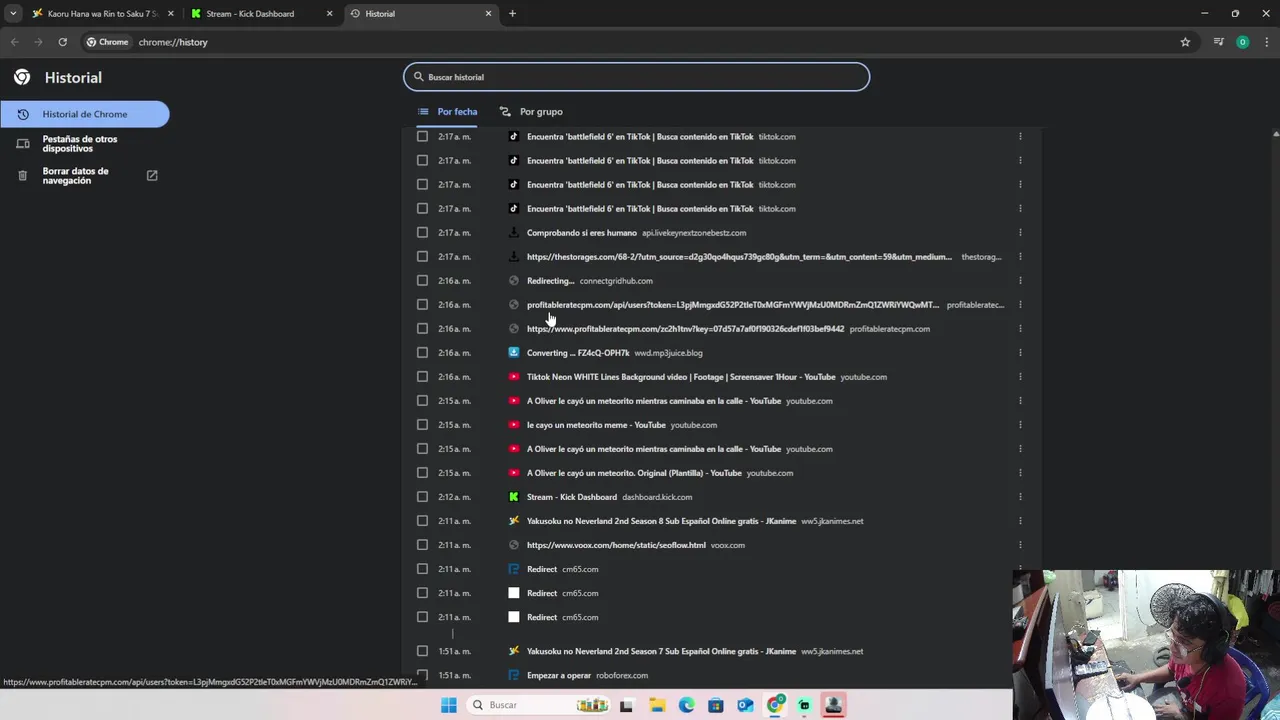Open le cayo un meteorito meme - YouTube

[x=596, y=425]
